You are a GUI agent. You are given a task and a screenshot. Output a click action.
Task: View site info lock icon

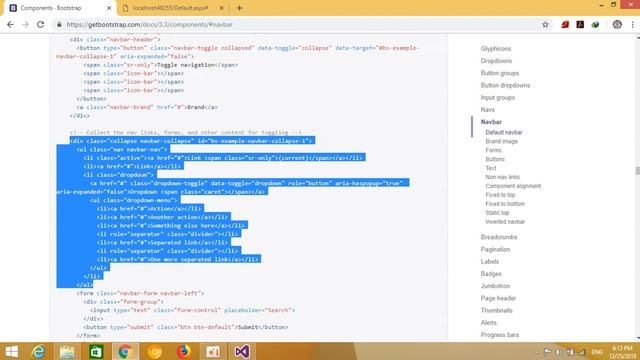tap(59, 24)
